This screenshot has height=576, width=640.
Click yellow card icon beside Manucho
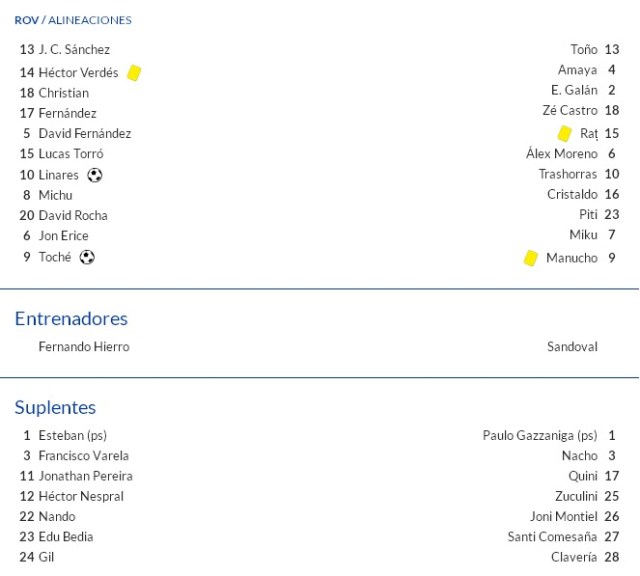coord(530,258)
